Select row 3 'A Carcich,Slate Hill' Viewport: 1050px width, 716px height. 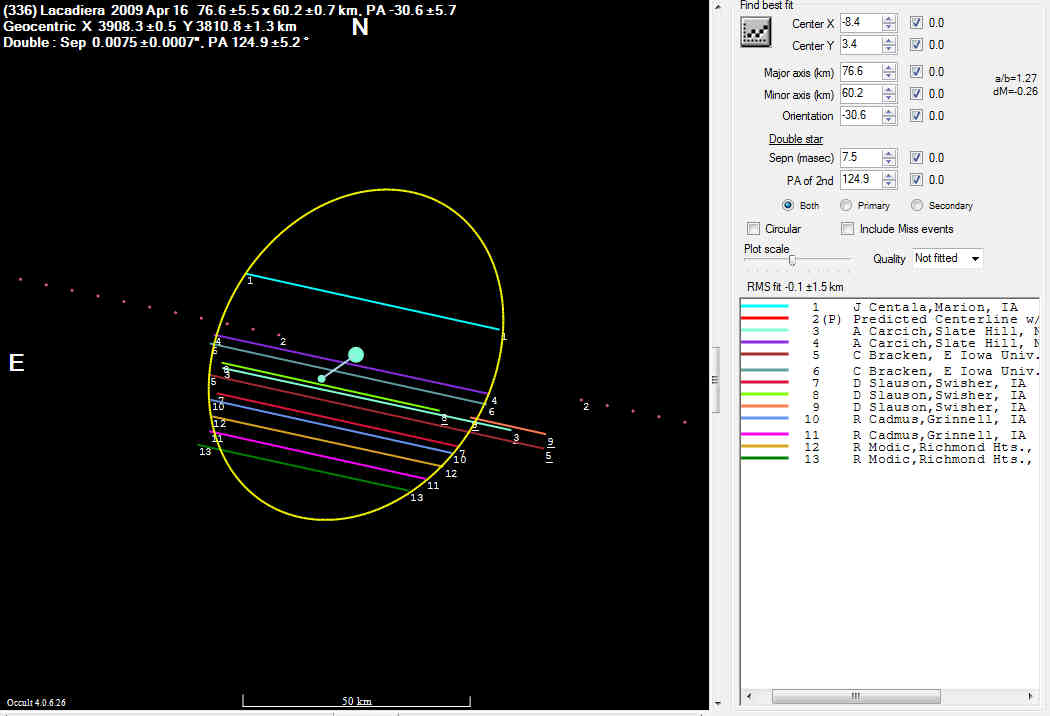pyautogui.click(x=890, y=332)
